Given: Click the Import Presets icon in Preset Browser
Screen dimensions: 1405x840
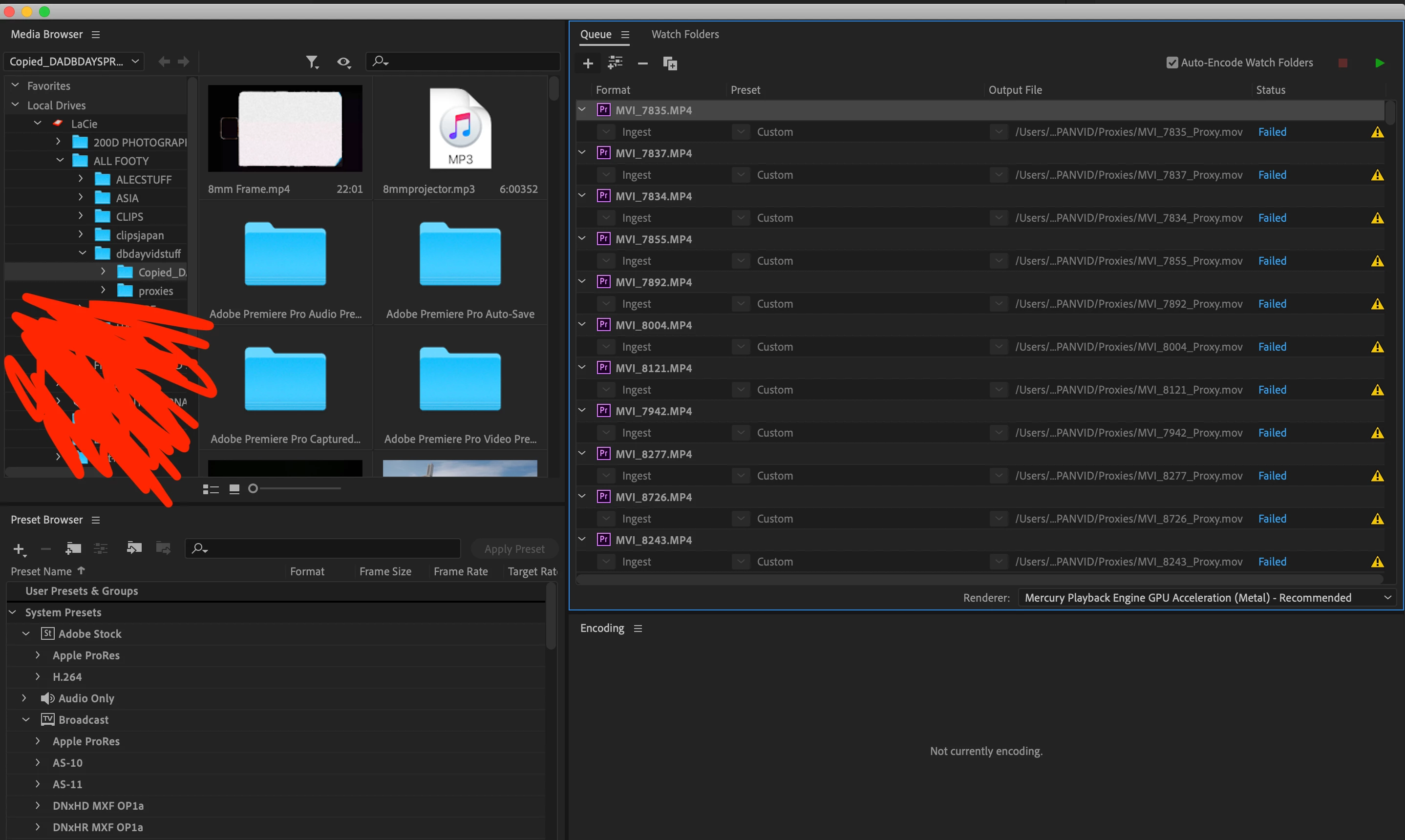Looking at the screenshot, I should [x=133, y=548].
